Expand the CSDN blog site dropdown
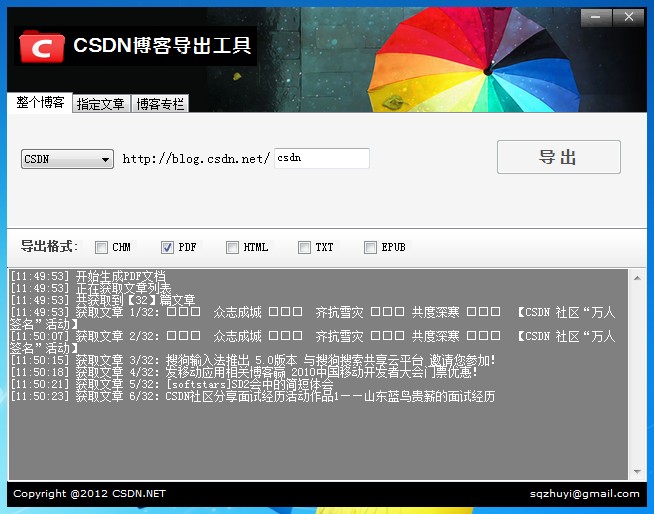 click(67, 159)
